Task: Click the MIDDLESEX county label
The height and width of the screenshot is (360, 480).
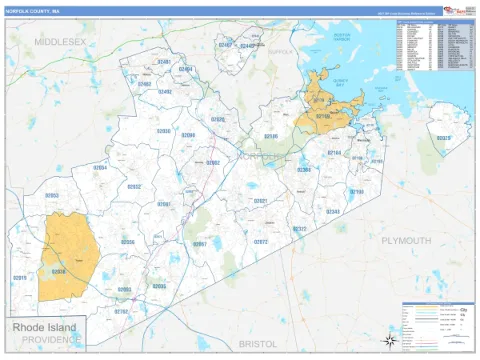Action: click(x=60, y=42)
